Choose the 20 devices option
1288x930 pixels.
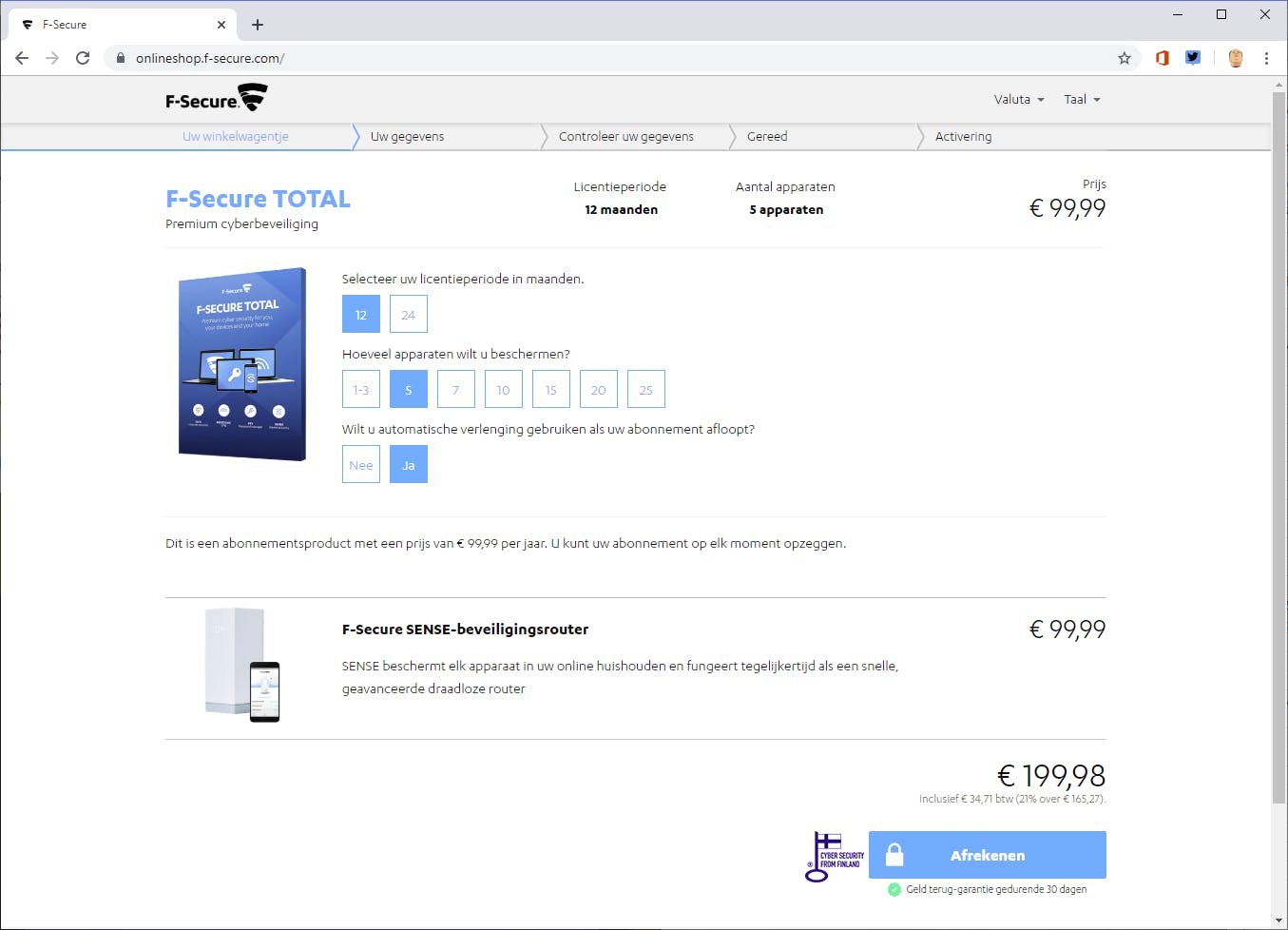tap(599, 389)
